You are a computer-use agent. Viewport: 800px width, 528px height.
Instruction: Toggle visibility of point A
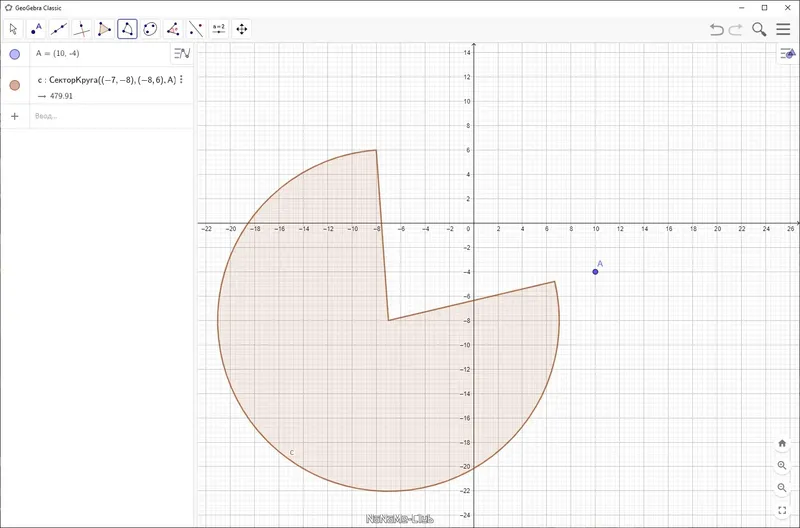15,54
